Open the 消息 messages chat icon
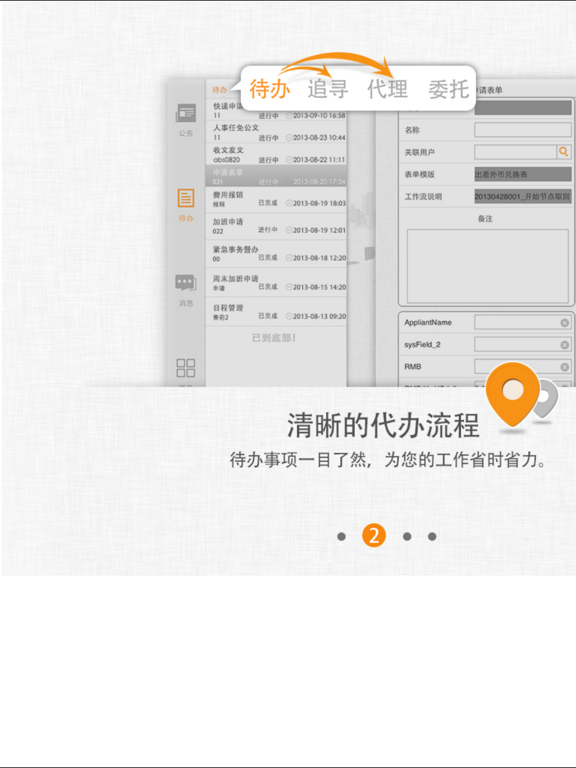 (186, 283)
